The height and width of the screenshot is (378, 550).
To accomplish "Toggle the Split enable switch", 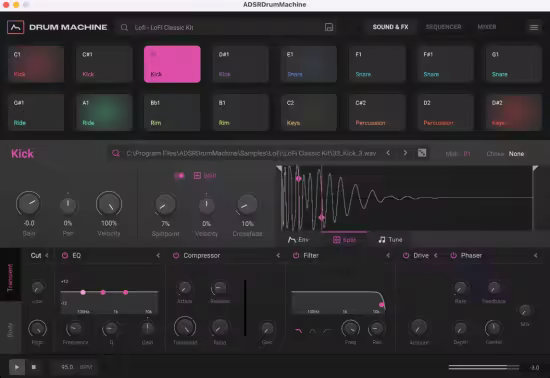I will (x=179, y=175).
